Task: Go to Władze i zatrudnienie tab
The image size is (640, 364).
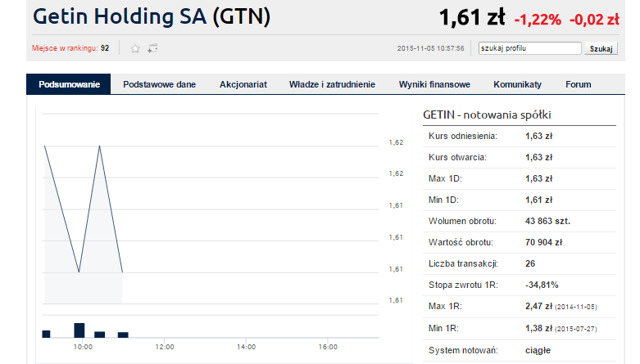Action: (x=332, y=84)
